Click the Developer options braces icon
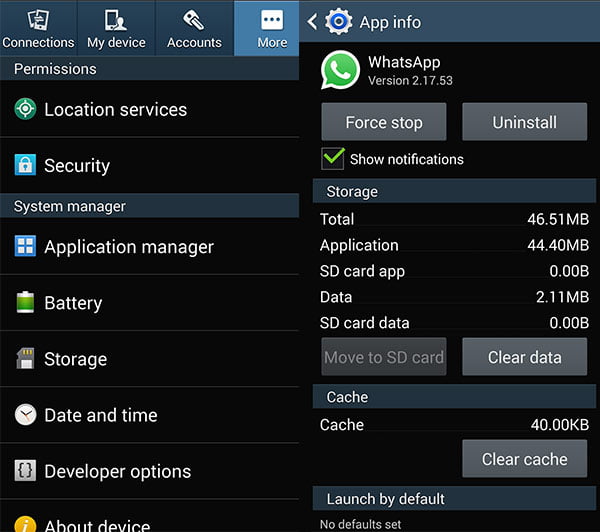Viewport: 600px width, 532px height. pos(25,470)
